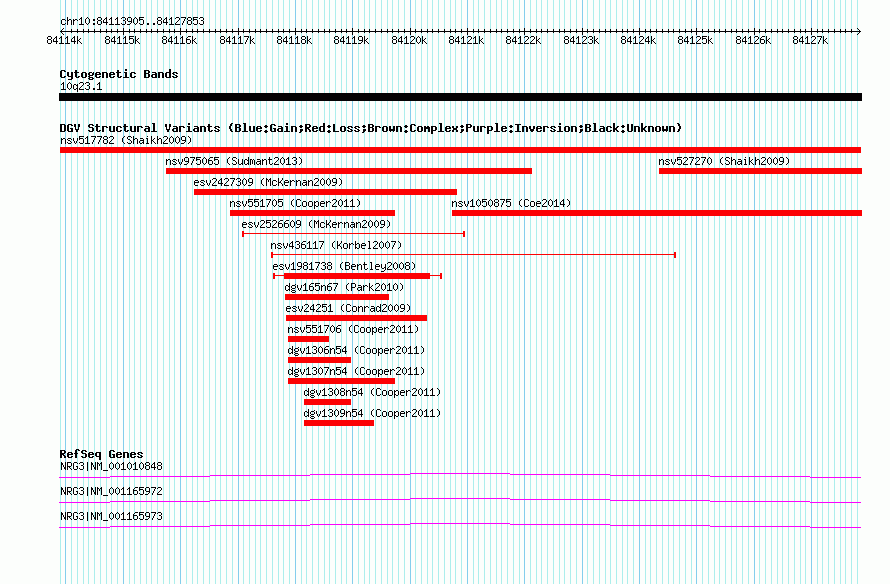Click the NM_001165973 magenta transcript line
The width and height of the screenshot is (890, 584).
[x=460, y=526]
